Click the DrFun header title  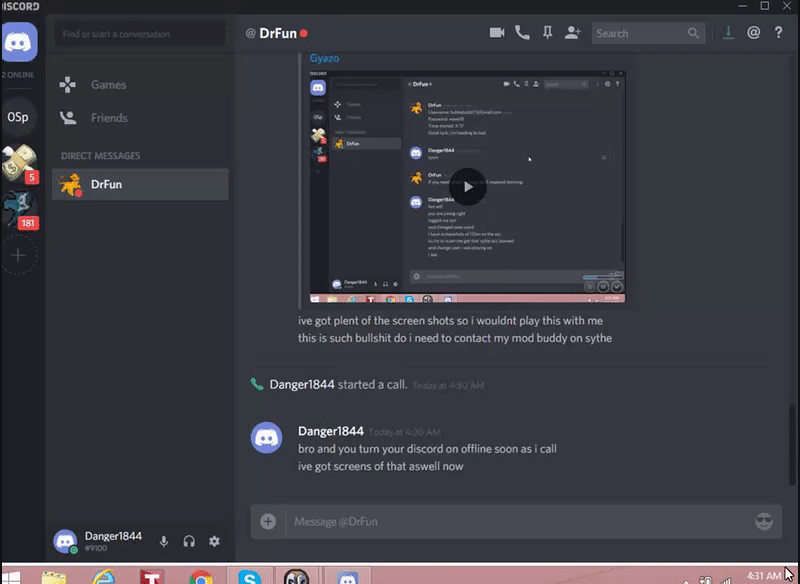278,33
